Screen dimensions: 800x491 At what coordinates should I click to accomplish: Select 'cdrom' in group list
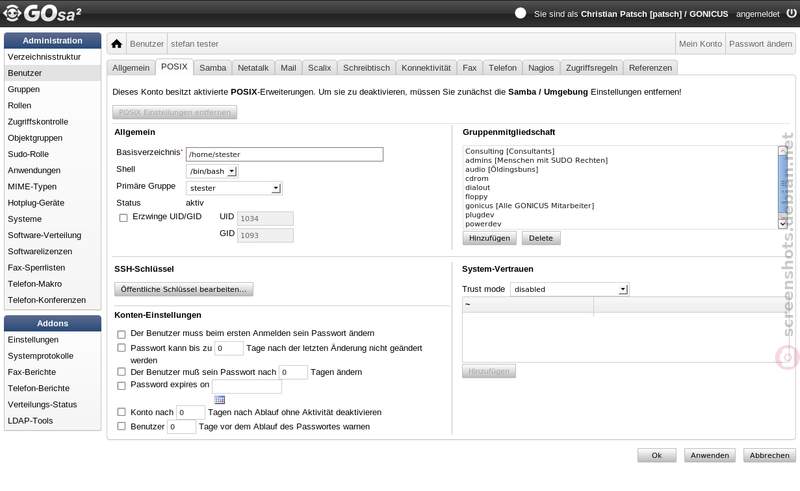pos(477,179)
